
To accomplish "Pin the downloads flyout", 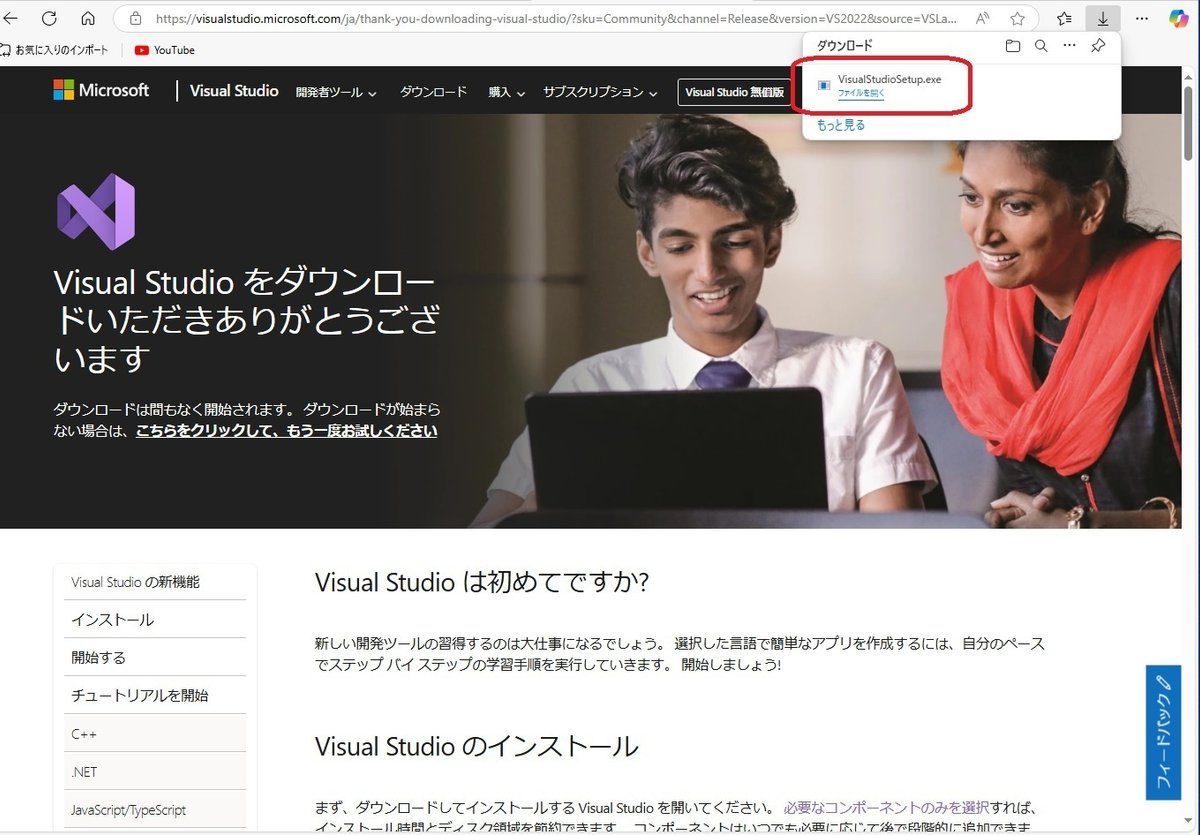I will point(1098,45).
